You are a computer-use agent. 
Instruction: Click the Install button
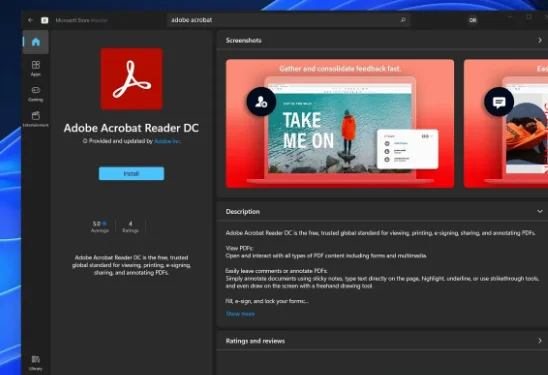click(x=131, y=173)
